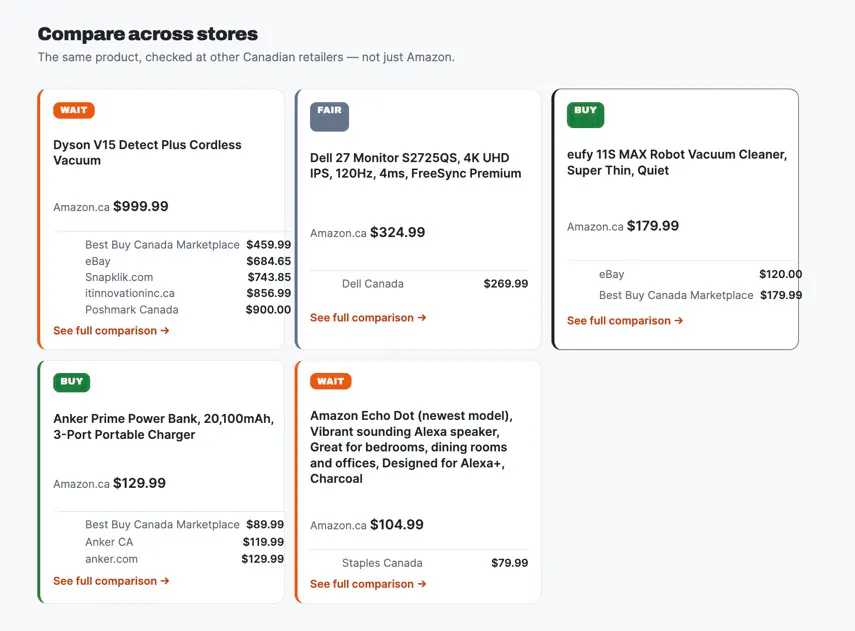The width and height of the screenshot is (855, 631).
Task: Click the Best Buy Canada Marketplace $179.99 row
Action: [x=700, y=295]
